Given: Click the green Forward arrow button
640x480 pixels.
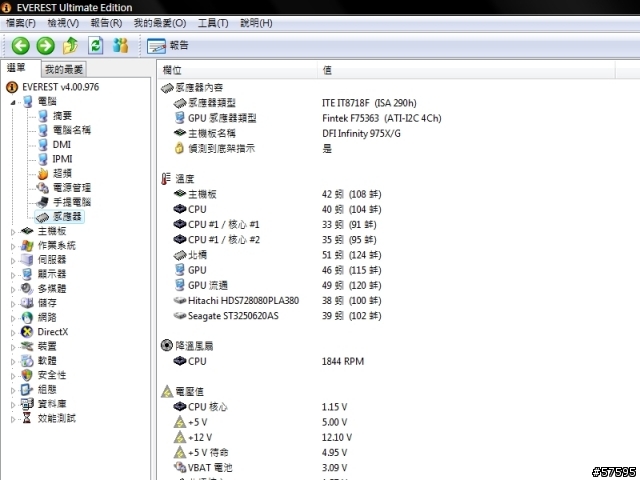Looking at the screenshot, I should [45, 46].
